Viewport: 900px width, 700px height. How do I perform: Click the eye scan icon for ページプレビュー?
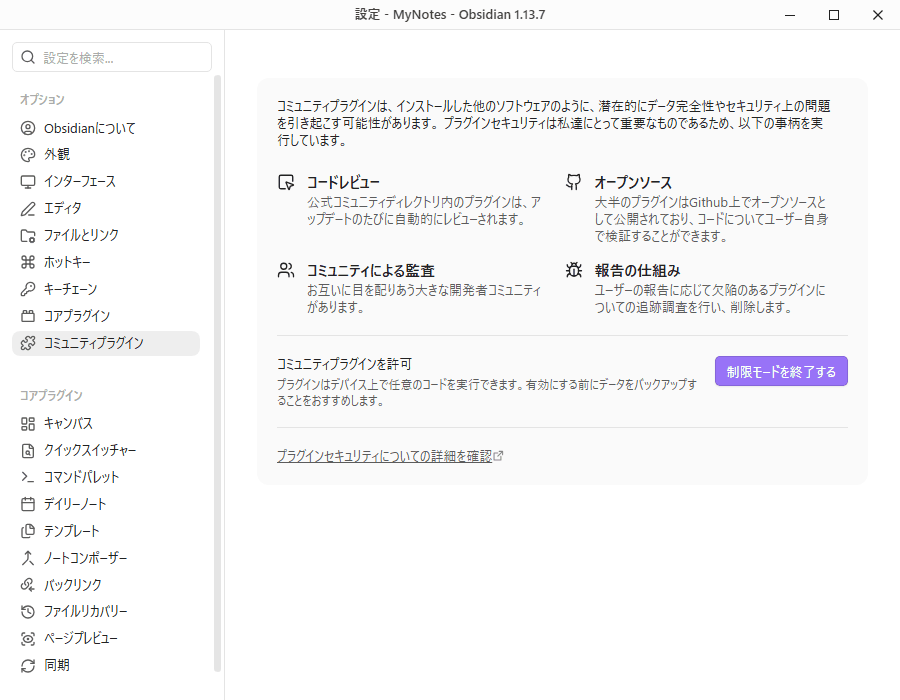point(28,639)
